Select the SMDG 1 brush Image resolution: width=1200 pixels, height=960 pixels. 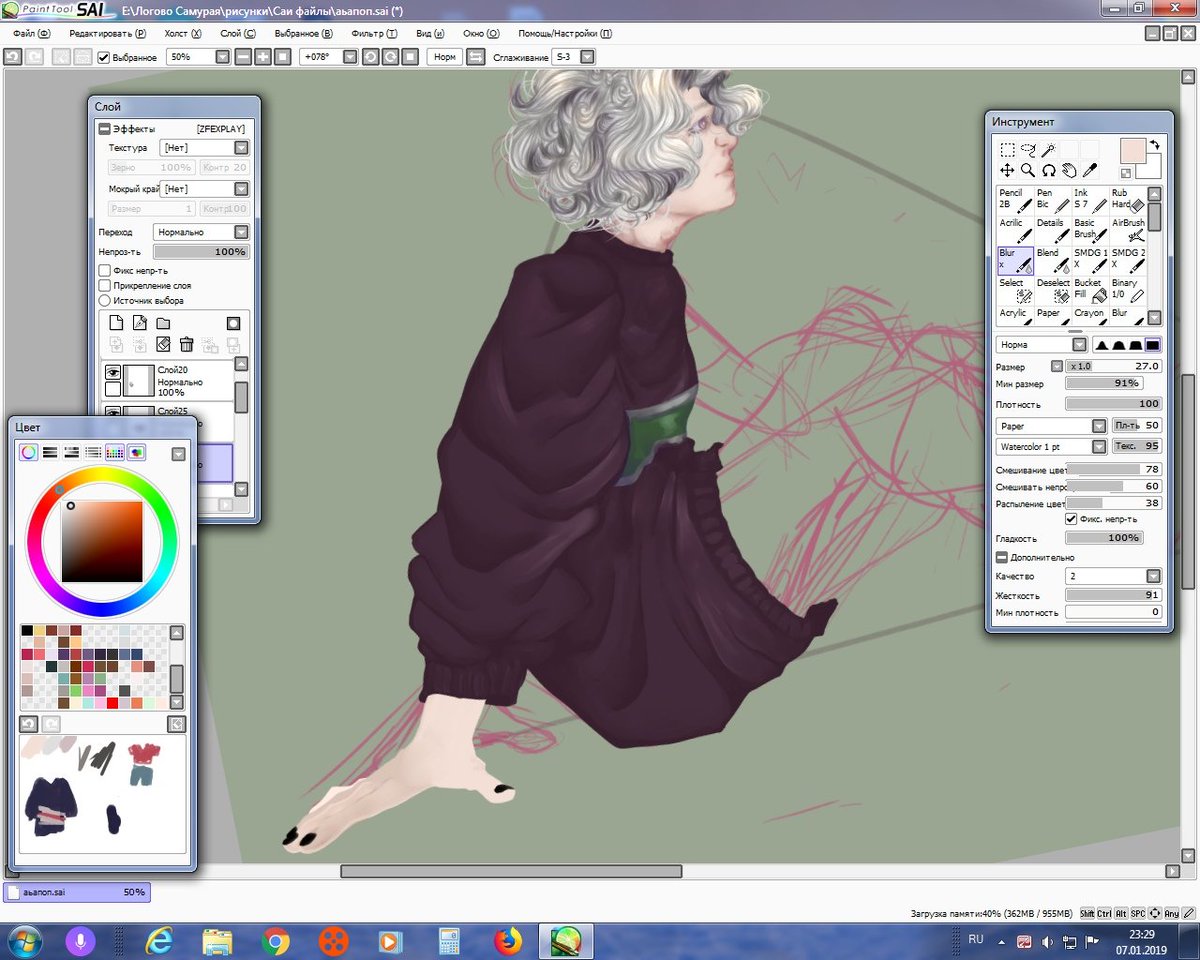click(1091, 260)
